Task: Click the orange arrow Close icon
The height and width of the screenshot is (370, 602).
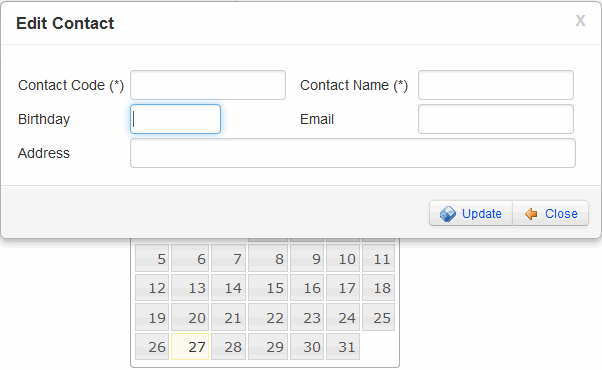Action: [531, 214]
